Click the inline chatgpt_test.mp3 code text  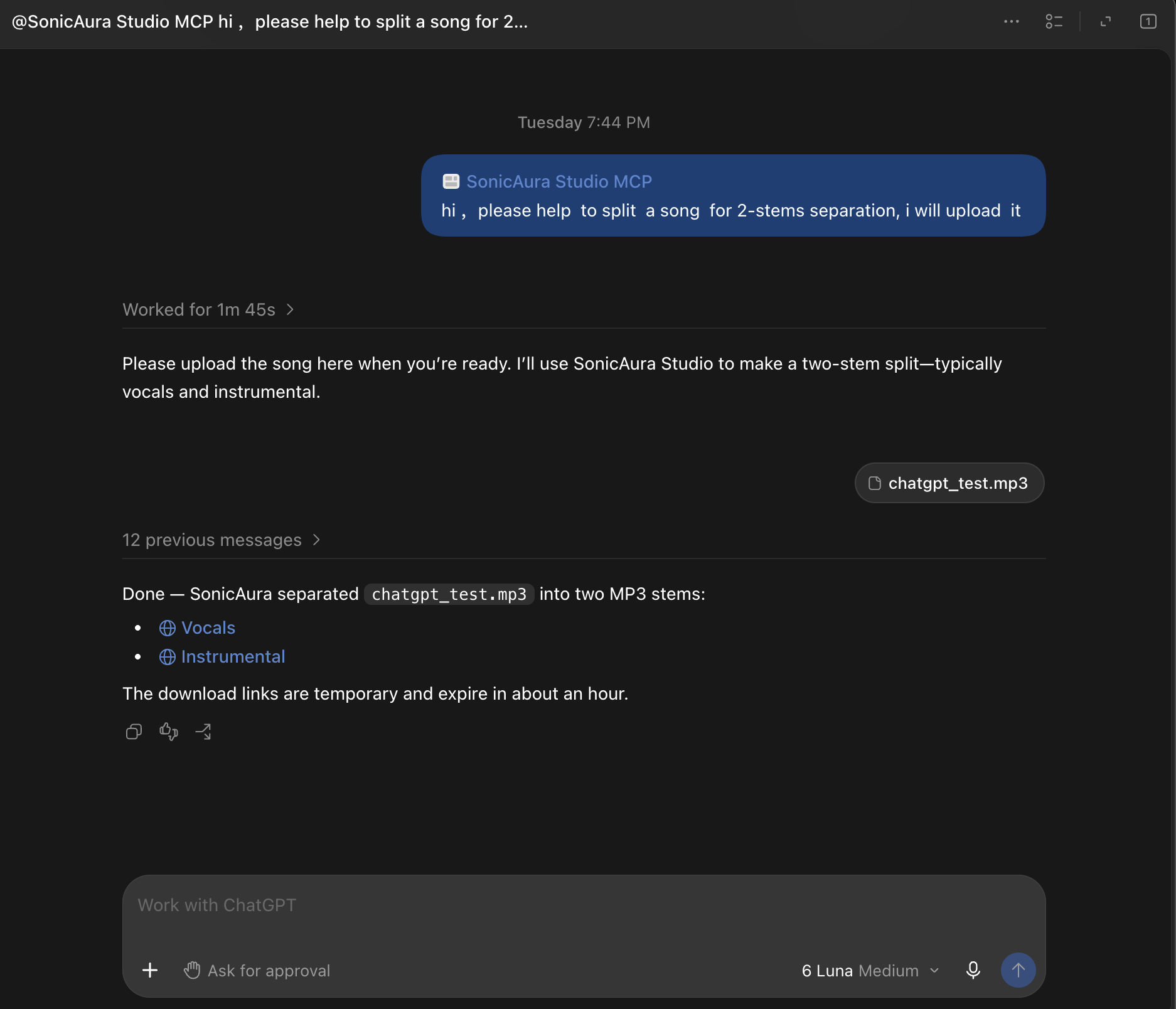click(x=449, y=594)
